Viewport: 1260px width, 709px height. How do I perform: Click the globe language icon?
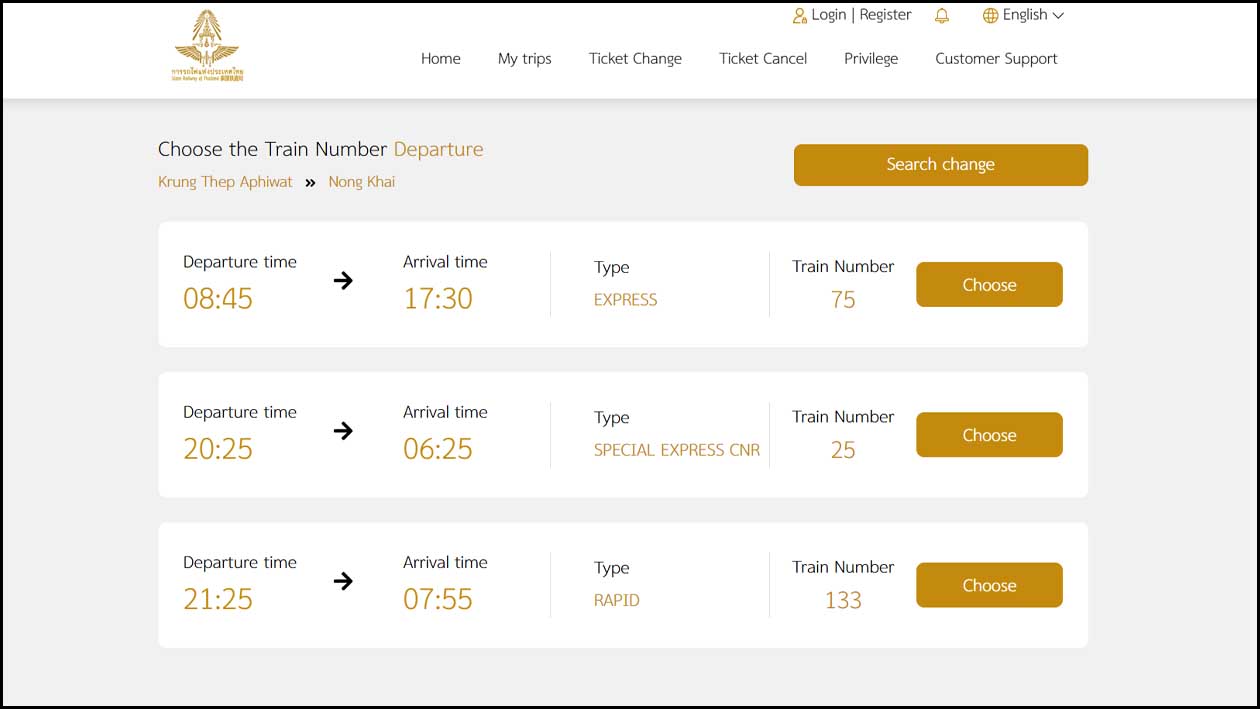click(990, 15)
